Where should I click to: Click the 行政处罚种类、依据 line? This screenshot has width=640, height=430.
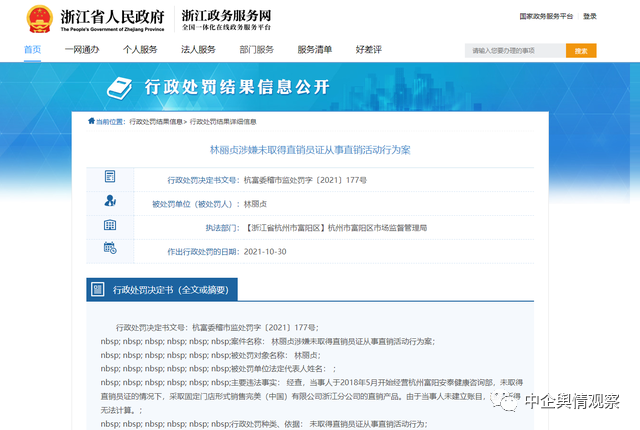(264, 424)
